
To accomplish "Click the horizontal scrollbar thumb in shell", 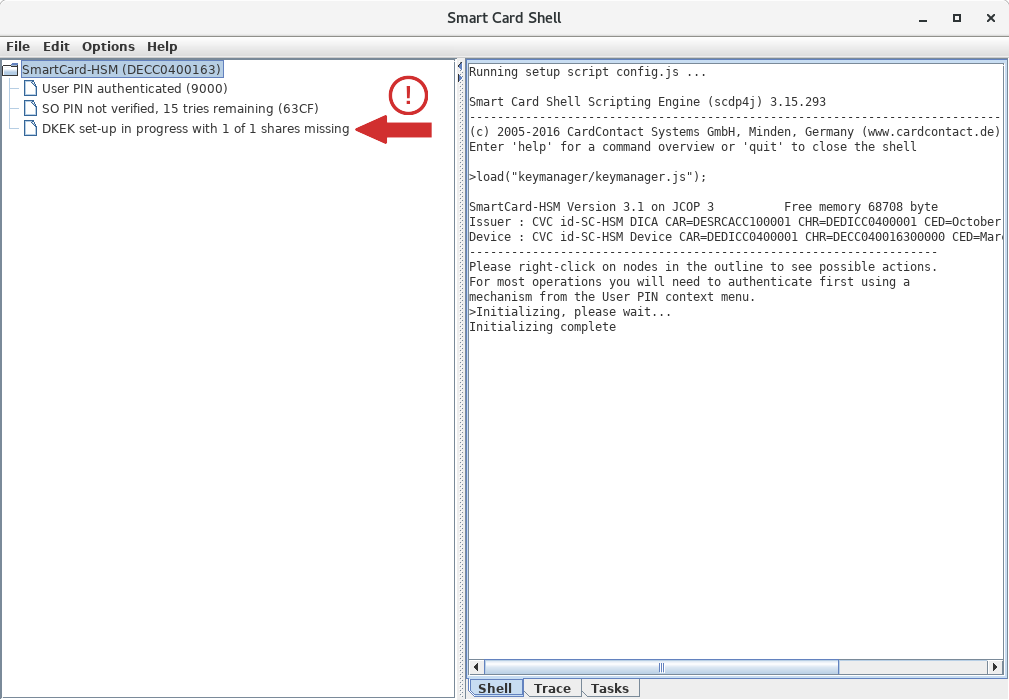I will [661, 667].
